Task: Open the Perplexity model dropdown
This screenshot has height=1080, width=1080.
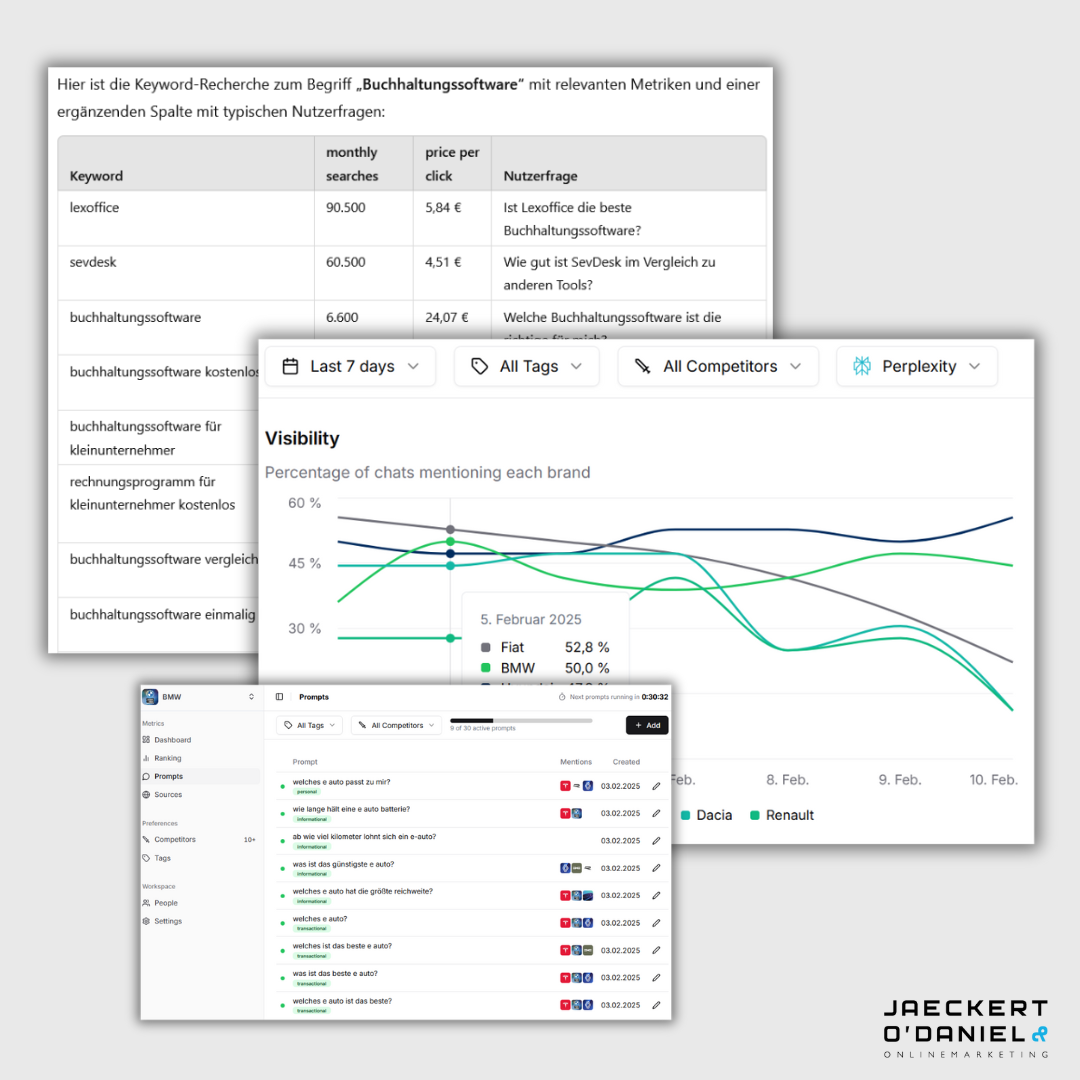Action: point(917,366)
